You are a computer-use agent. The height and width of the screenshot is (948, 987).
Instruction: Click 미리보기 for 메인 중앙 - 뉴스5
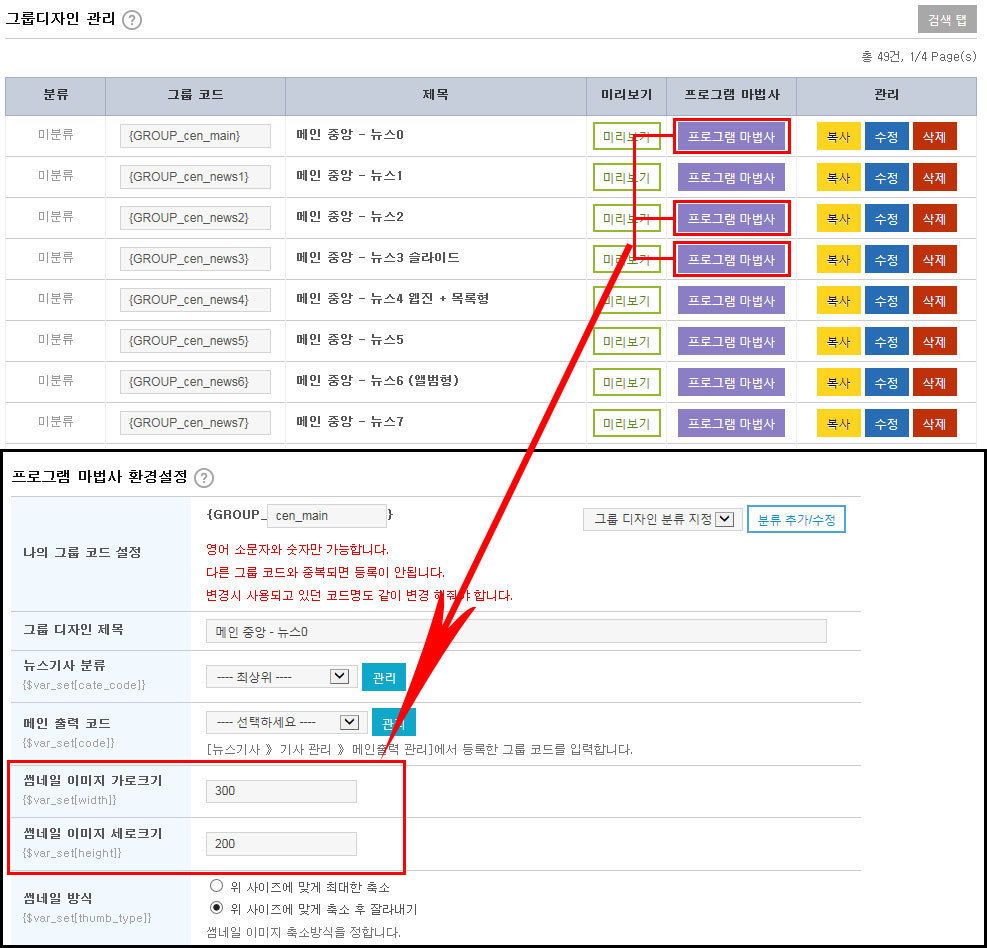click(x=626, y=342)
